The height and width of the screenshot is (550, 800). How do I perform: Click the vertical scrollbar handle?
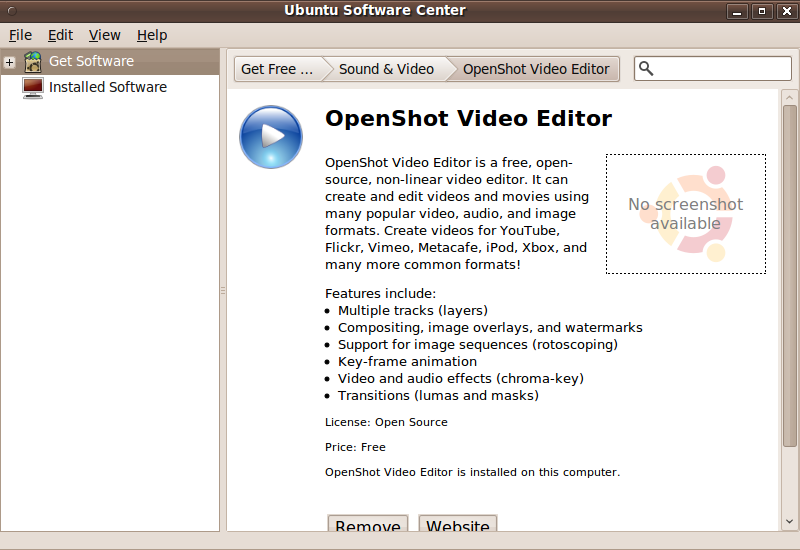coord(789,275)
